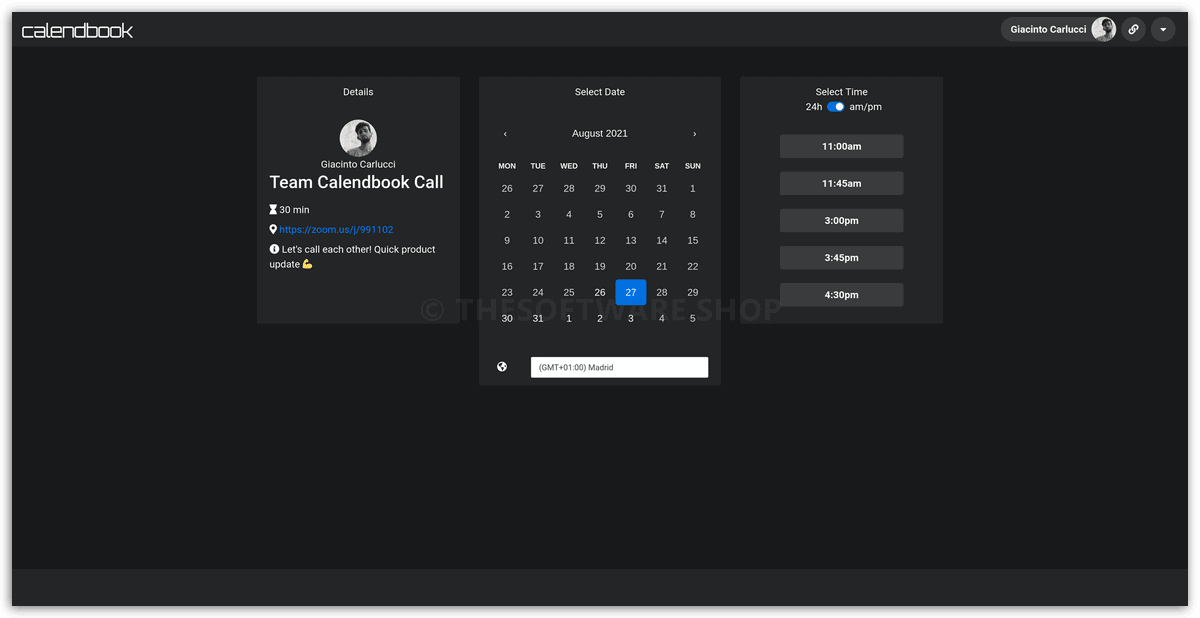Click the info icon beside the description
The image size is (1200, 618).
(274, 249)
